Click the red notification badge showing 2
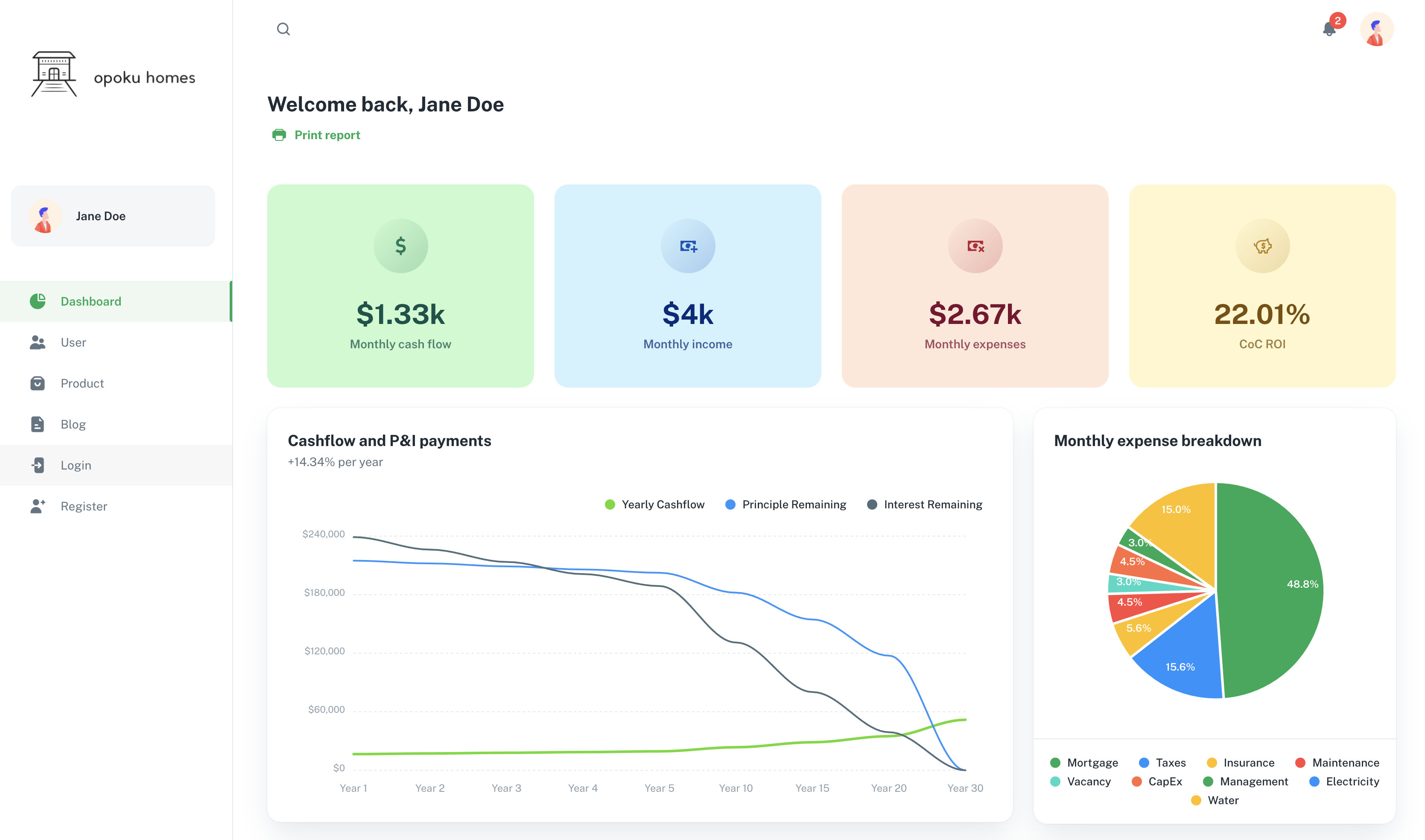 tap(1337, 21)
